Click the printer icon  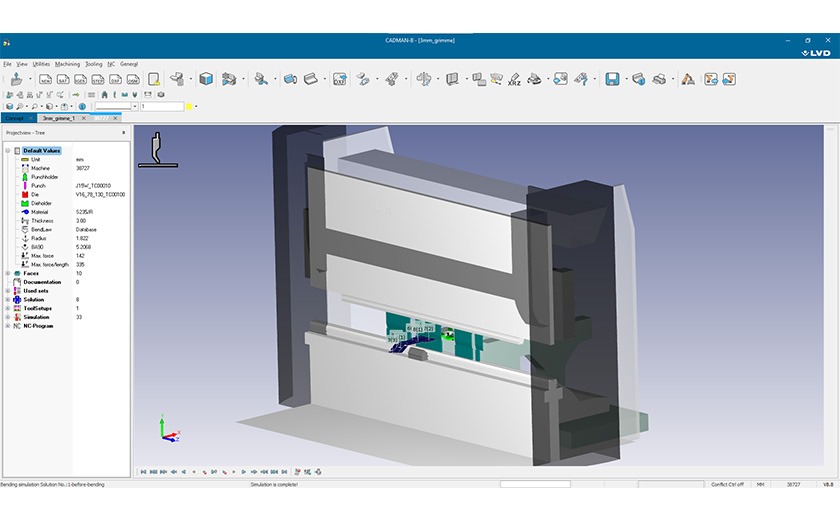(659, 79)
